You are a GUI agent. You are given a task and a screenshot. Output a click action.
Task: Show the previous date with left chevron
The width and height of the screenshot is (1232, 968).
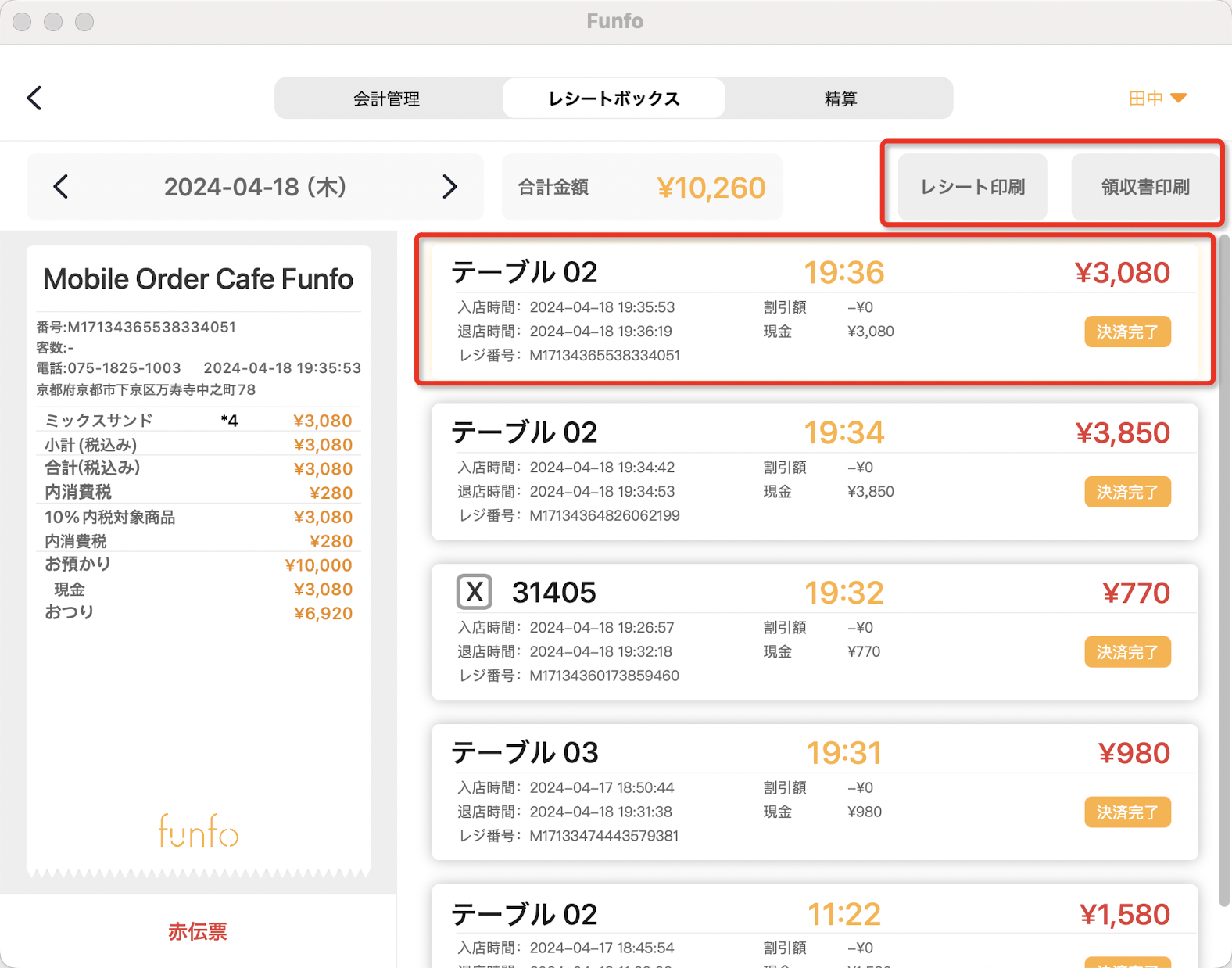coord(61,187)
